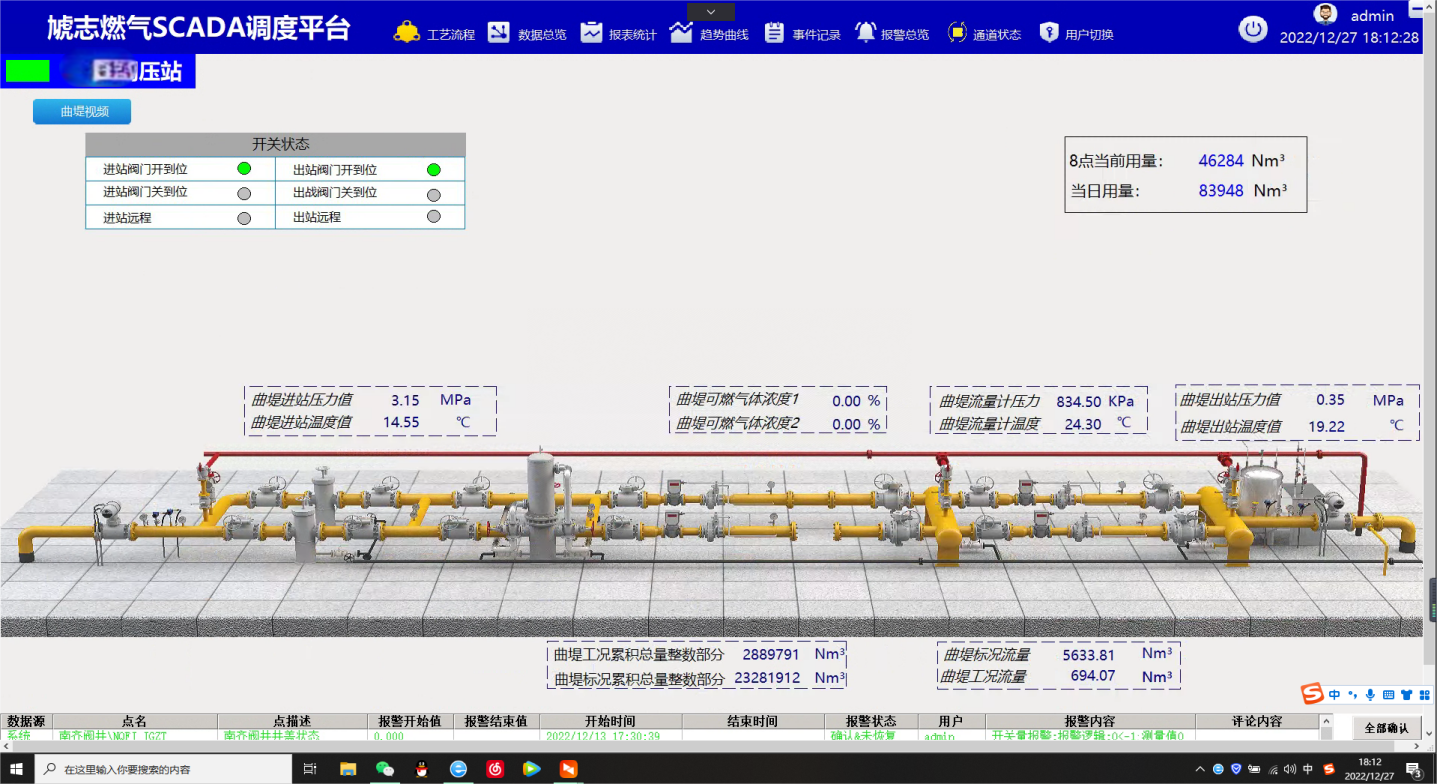The image size is (1437, 784).
Task: Open 事件记录 event log
Action: (802, 33)
